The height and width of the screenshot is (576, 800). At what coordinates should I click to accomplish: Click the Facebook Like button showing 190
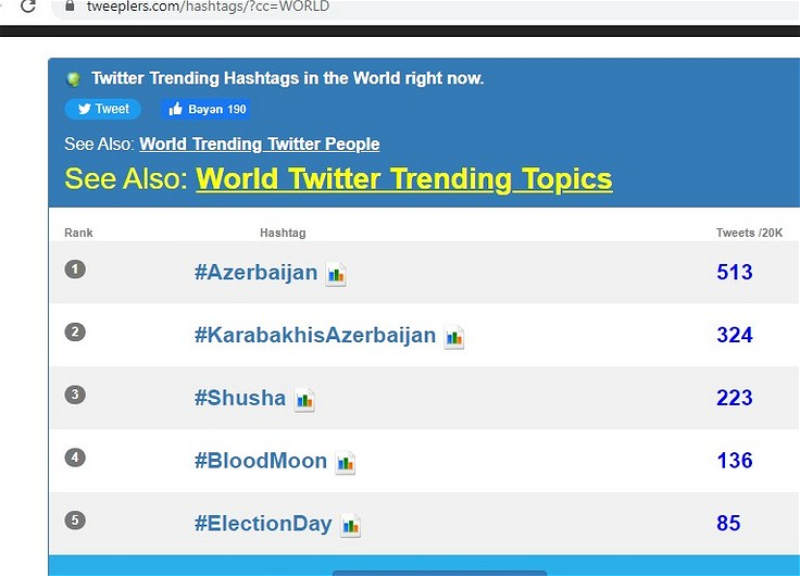point(205,109)
